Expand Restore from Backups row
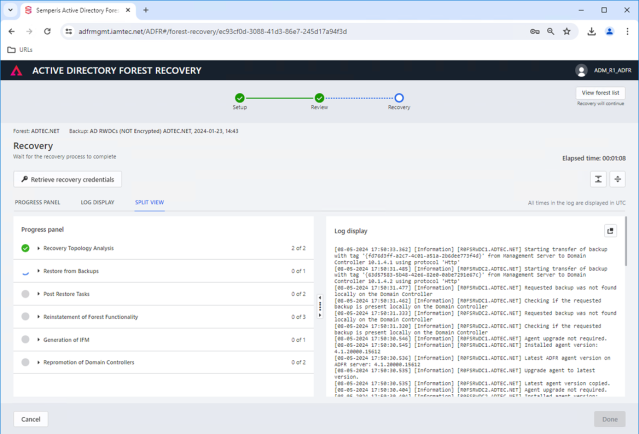639x434 pixels. (38, 271)
